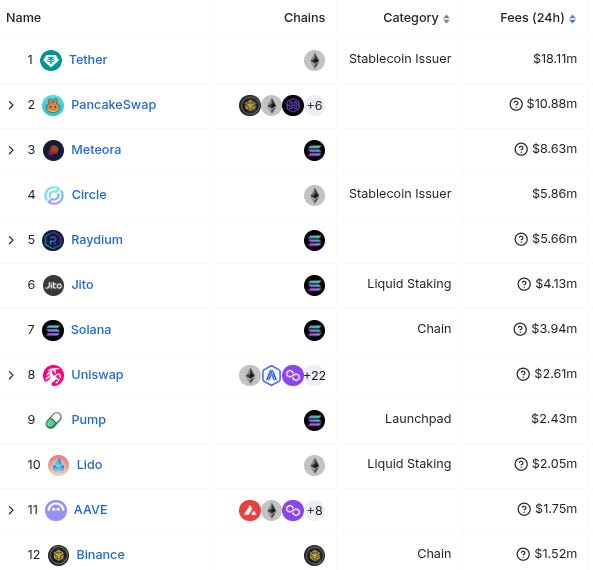
Task: Click the +22 chains badge for Uniswap
Action: point(315,375)
